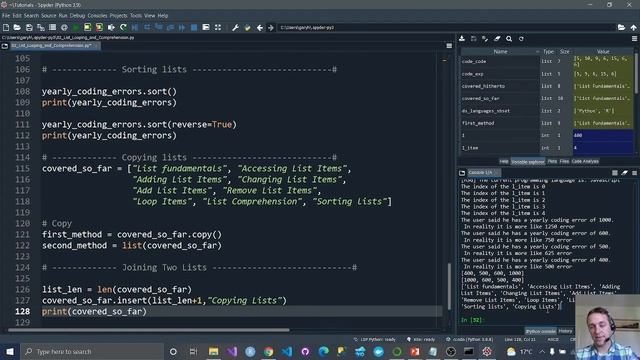Image resolution: width=640 pixels, height=360 pixels.
Task: Stop debugging blue square icon
Action: pos(194,27)
